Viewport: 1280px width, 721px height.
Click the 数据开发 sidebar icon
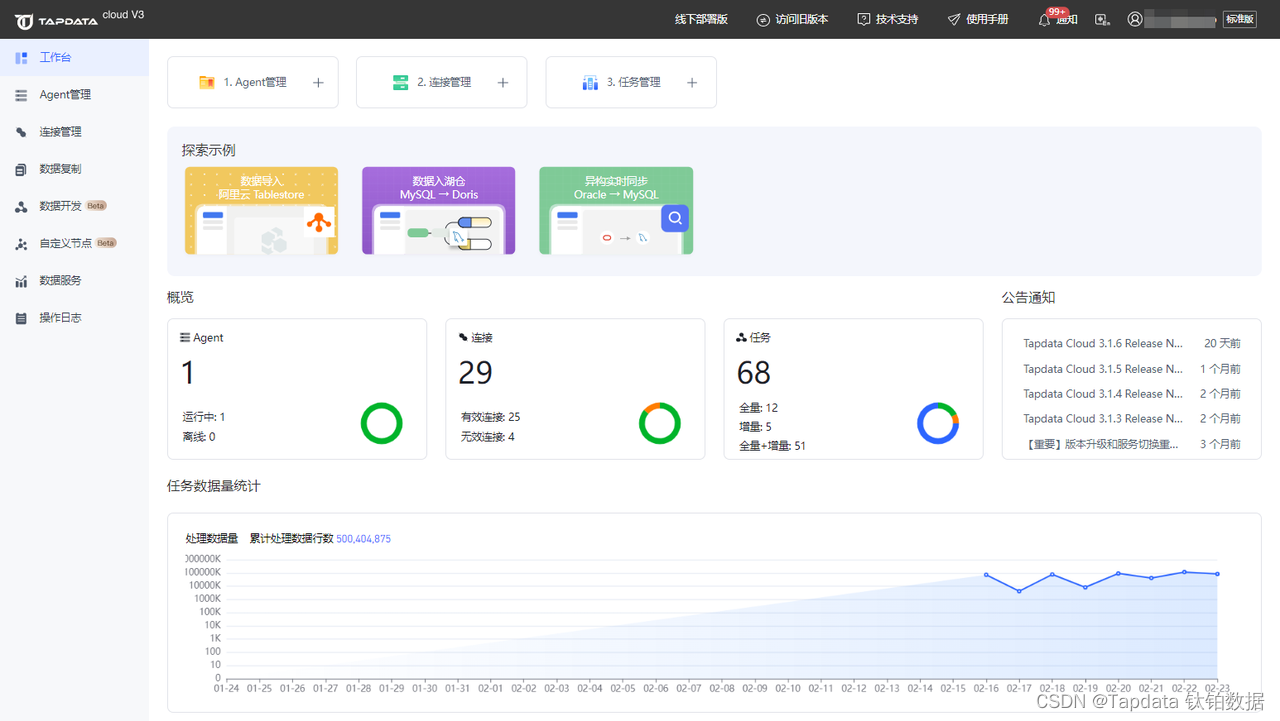[21, 206]
